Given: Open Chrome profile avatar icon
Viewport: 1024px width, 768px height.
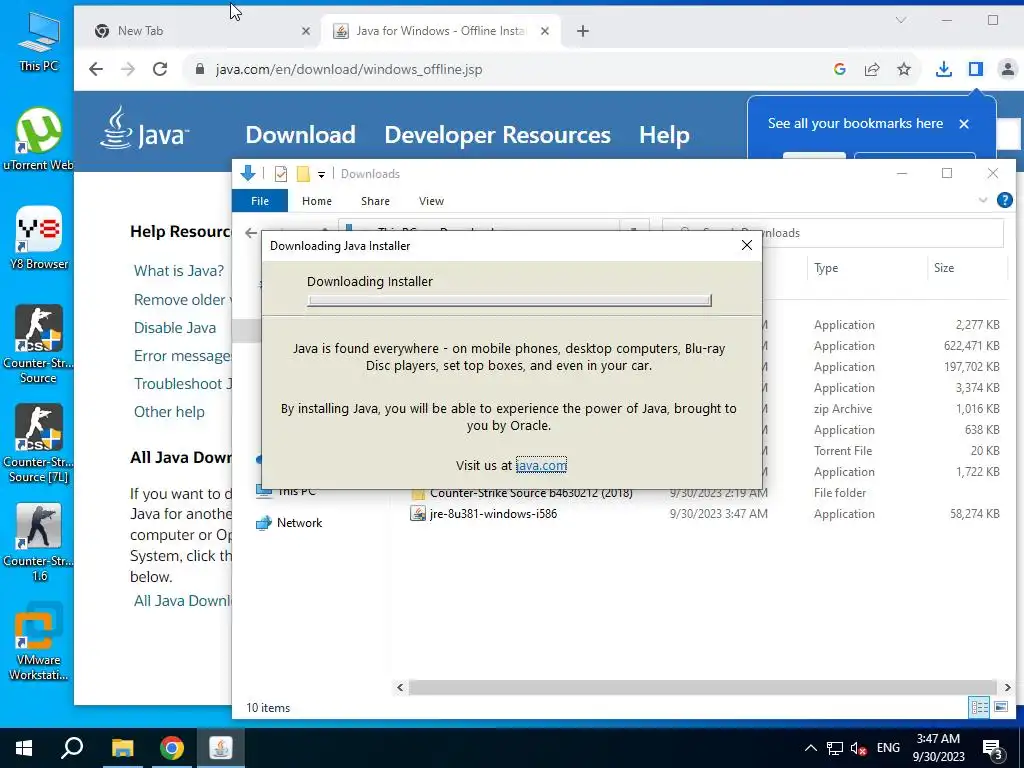Looking at the screenshot, I should pos(1008,69).
